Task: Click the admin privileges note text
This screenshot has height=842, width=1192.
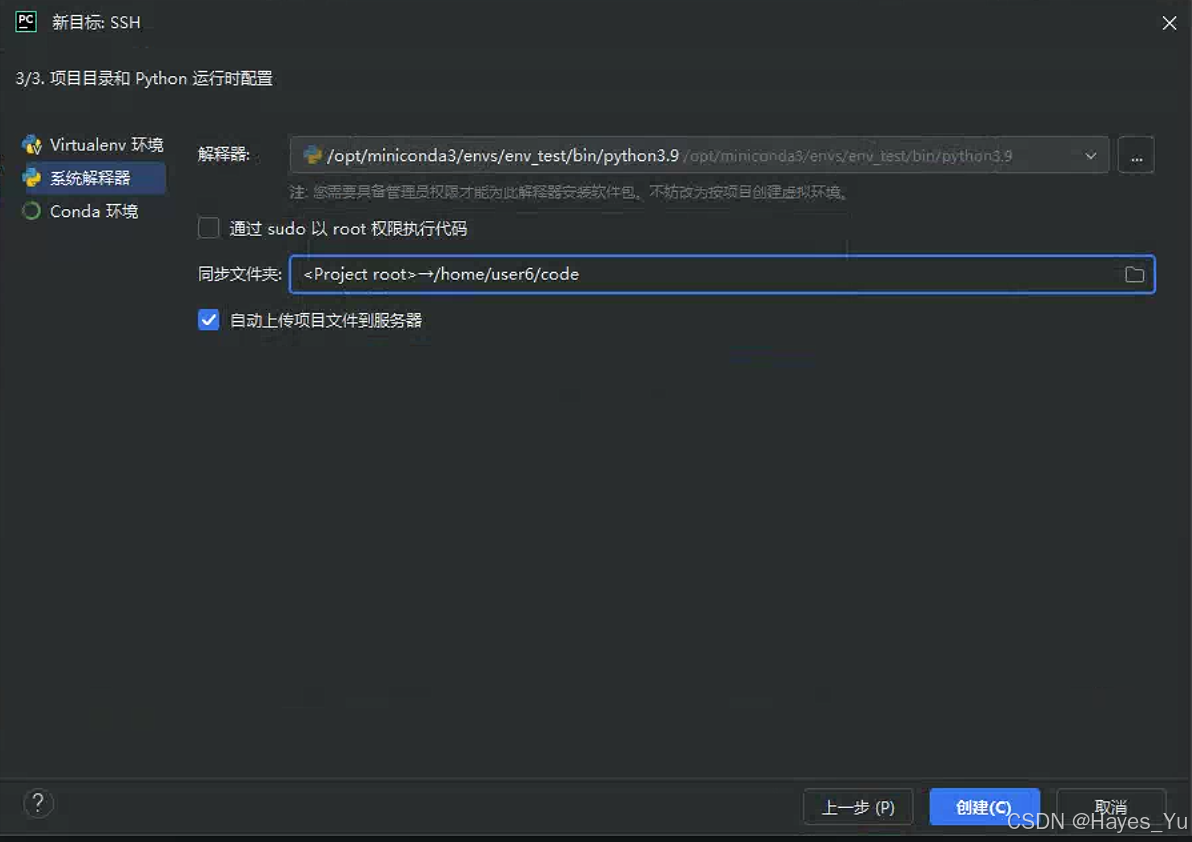Action: [568, 192]
